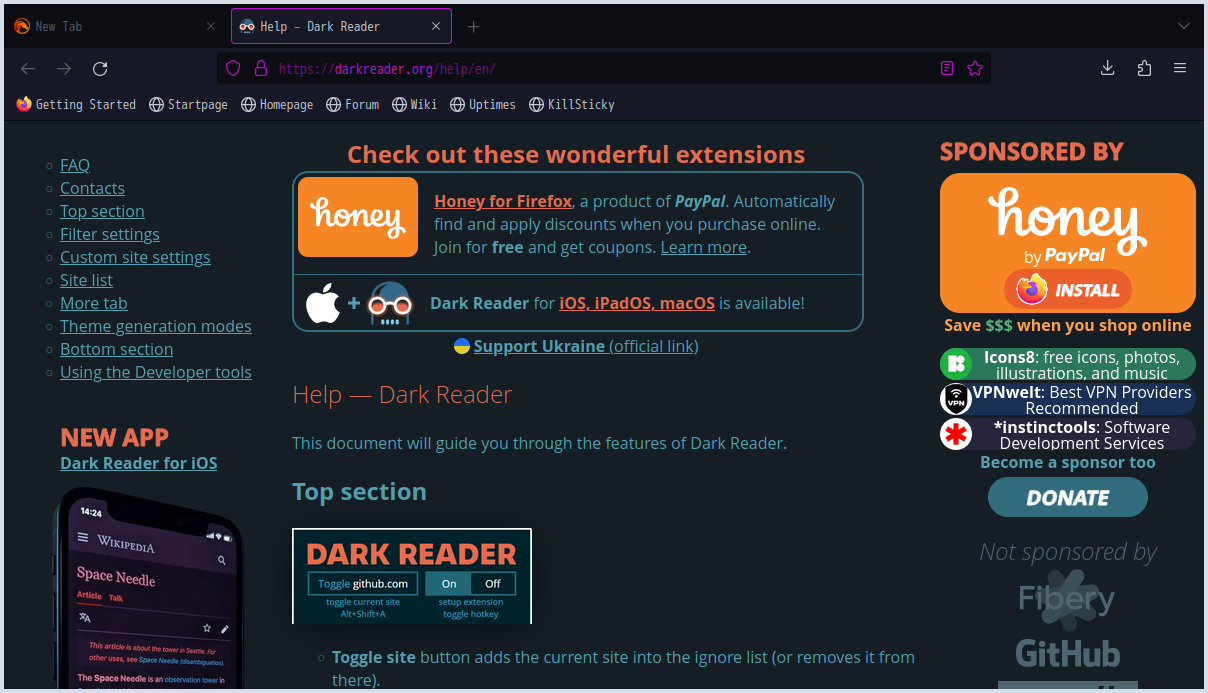Screen dimensions: 1208x693
Task: Bookmark this page with the star
Action: [x=975, y=69]
